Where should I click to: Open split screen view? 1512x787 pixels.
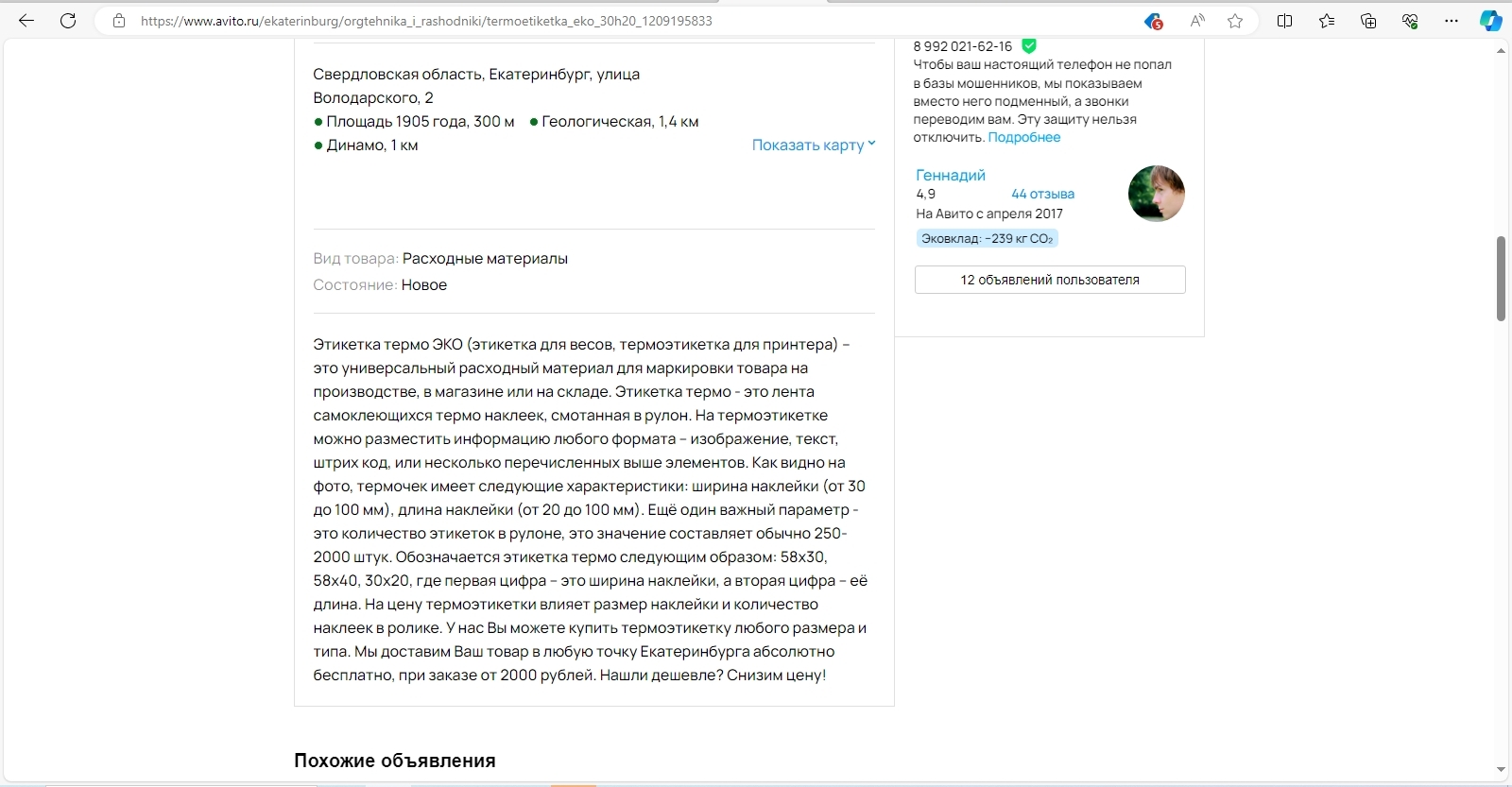1284,21
